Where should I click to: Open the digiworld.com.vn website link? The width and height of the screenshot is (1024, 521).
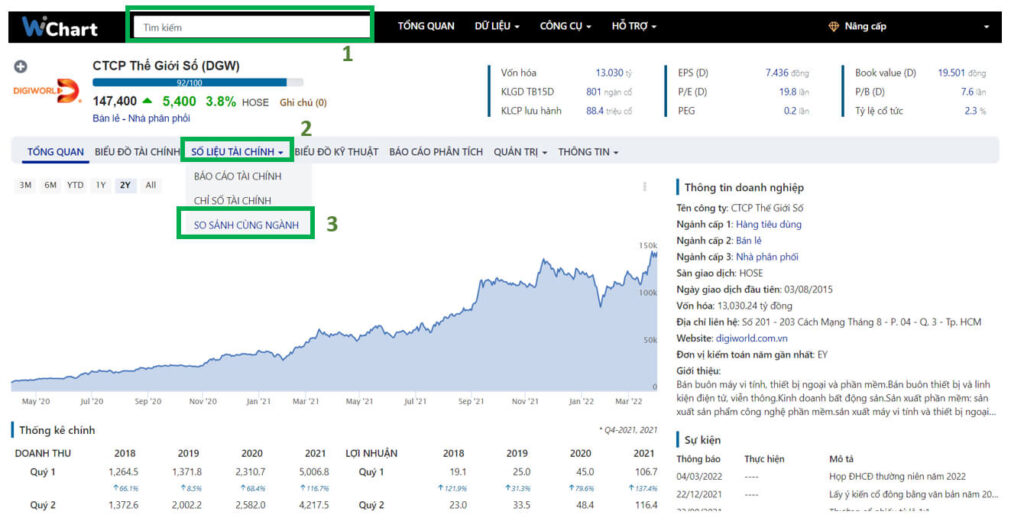point(752,338)
